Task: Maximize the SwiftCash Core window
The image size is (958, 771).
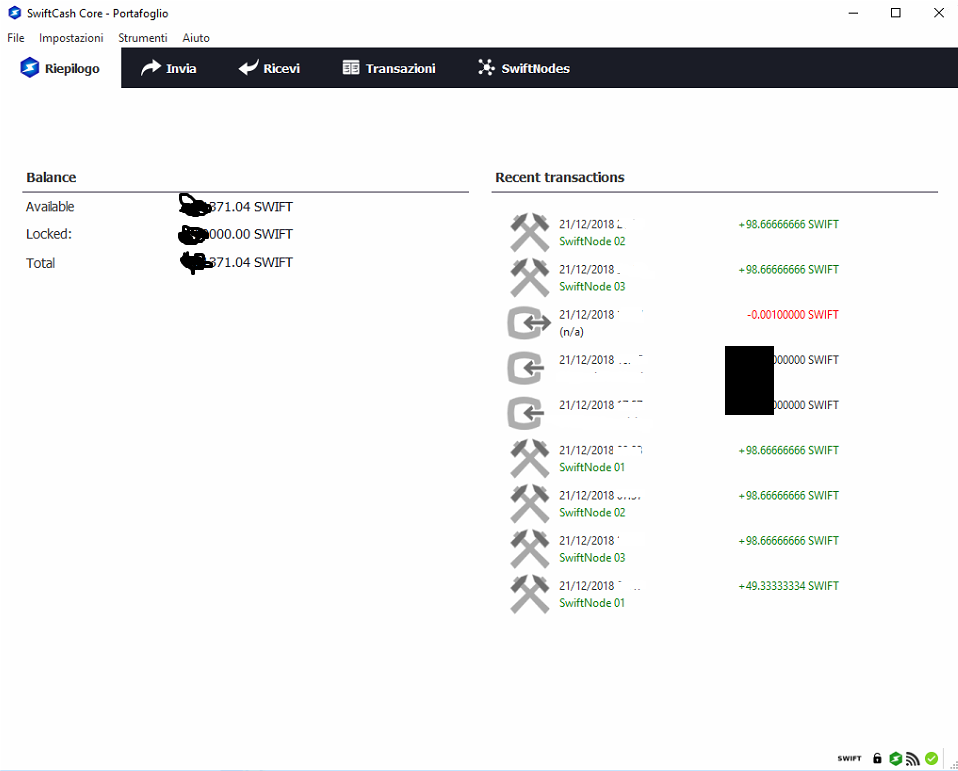Action: tap(896, 13)
